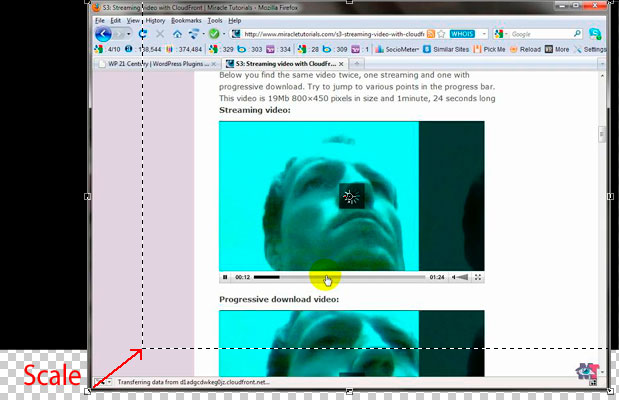This screenshot has height=400, width=619.
Task: Go back with the blue Back arrow
Action: (x=103, y=34)
